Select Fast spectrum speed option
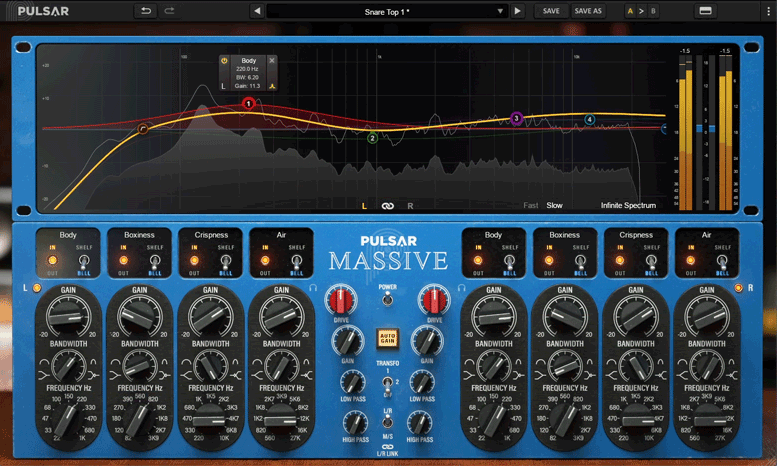This screenshot has width=777, height=466. [x=531, y=206]
